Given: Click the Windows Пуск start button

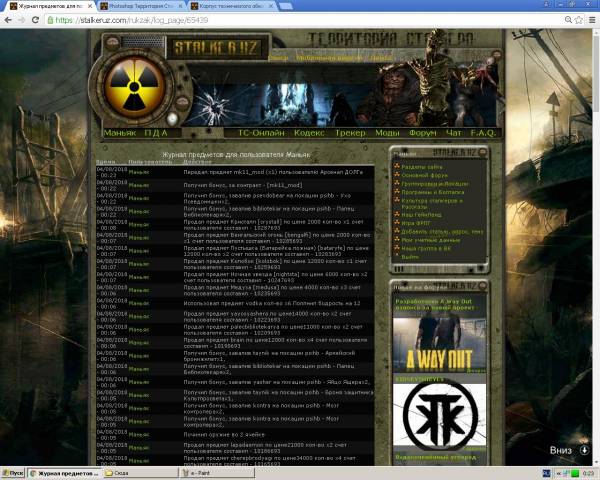Looking at the screenshot, I should (x=13, y=473).
